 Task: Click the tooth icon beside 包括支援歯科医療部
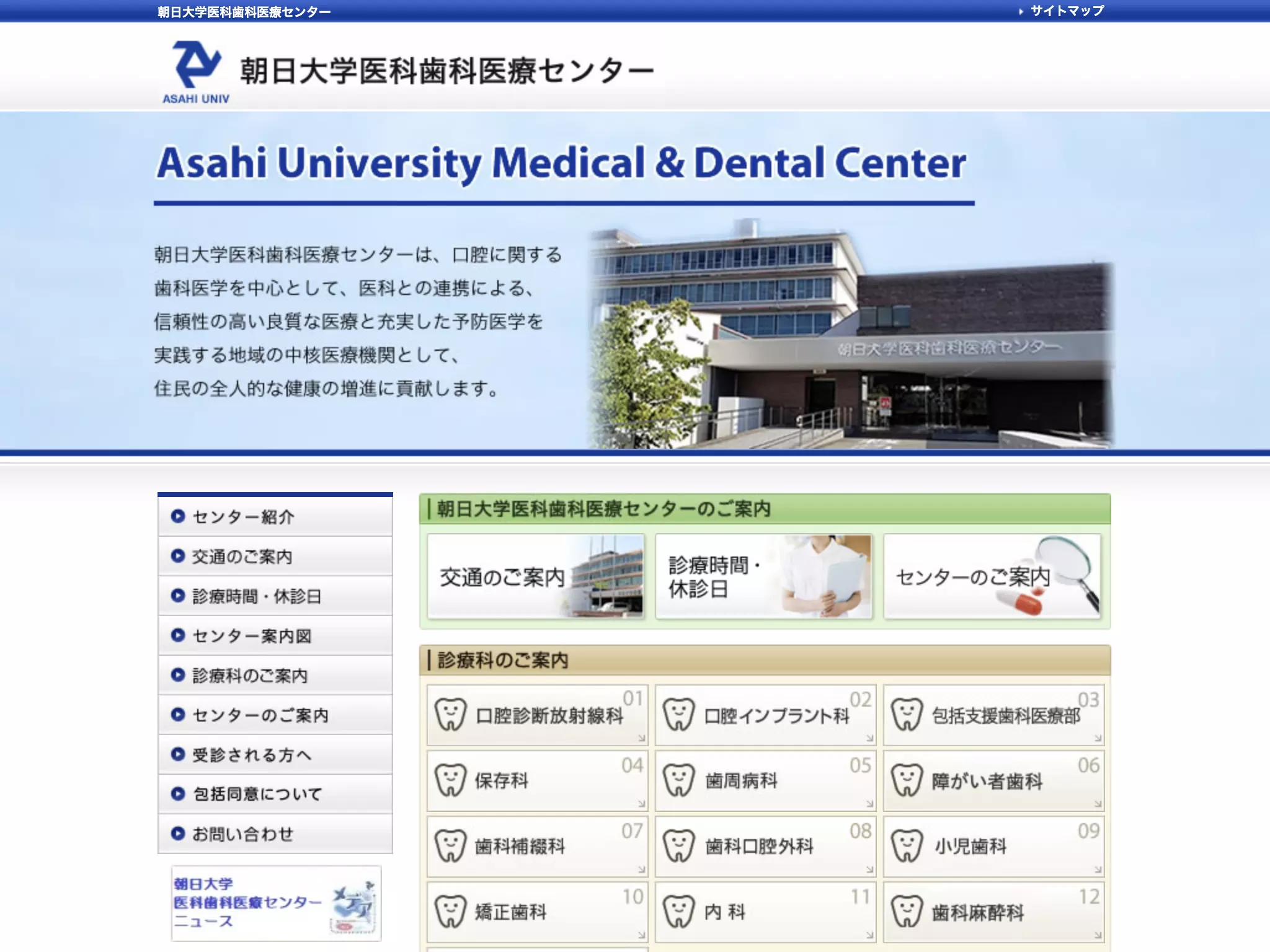click(907, 715)
